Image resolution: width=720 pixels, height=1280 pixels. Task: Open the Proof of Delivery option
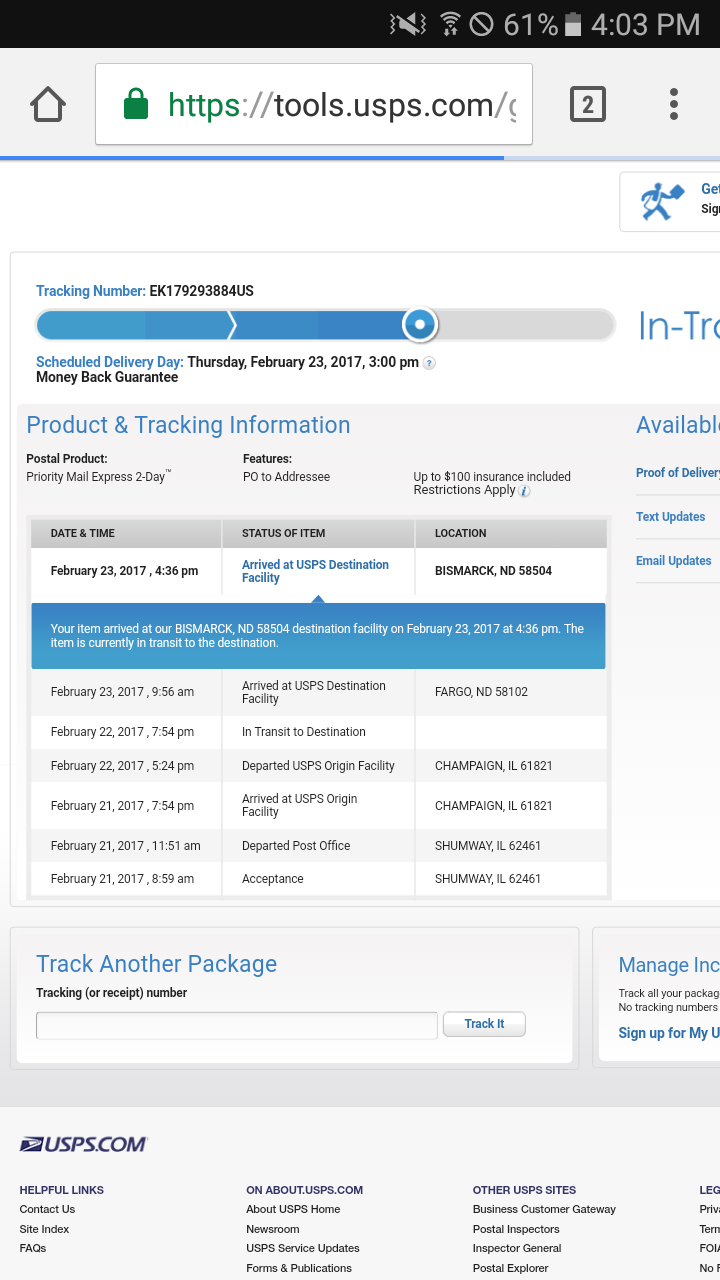pyautogui.click(x=677, y=473)
